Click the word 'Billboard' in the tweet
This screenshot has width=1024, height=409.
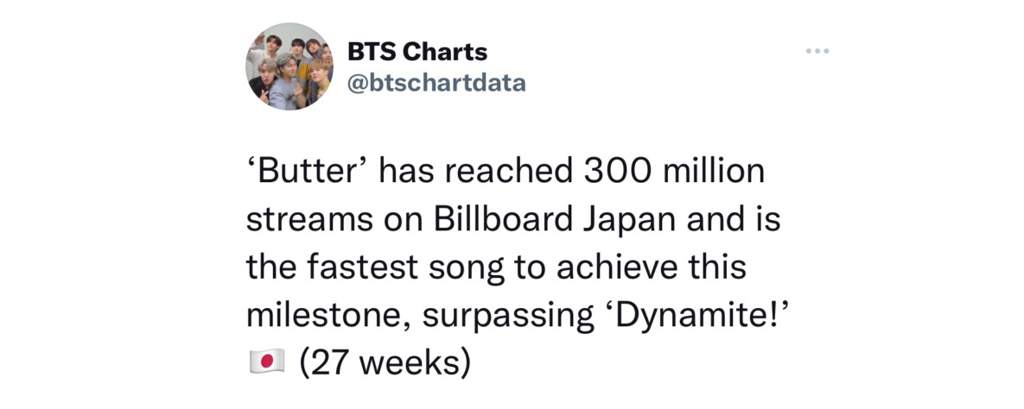pyautogui.click(x=498, y=220)
